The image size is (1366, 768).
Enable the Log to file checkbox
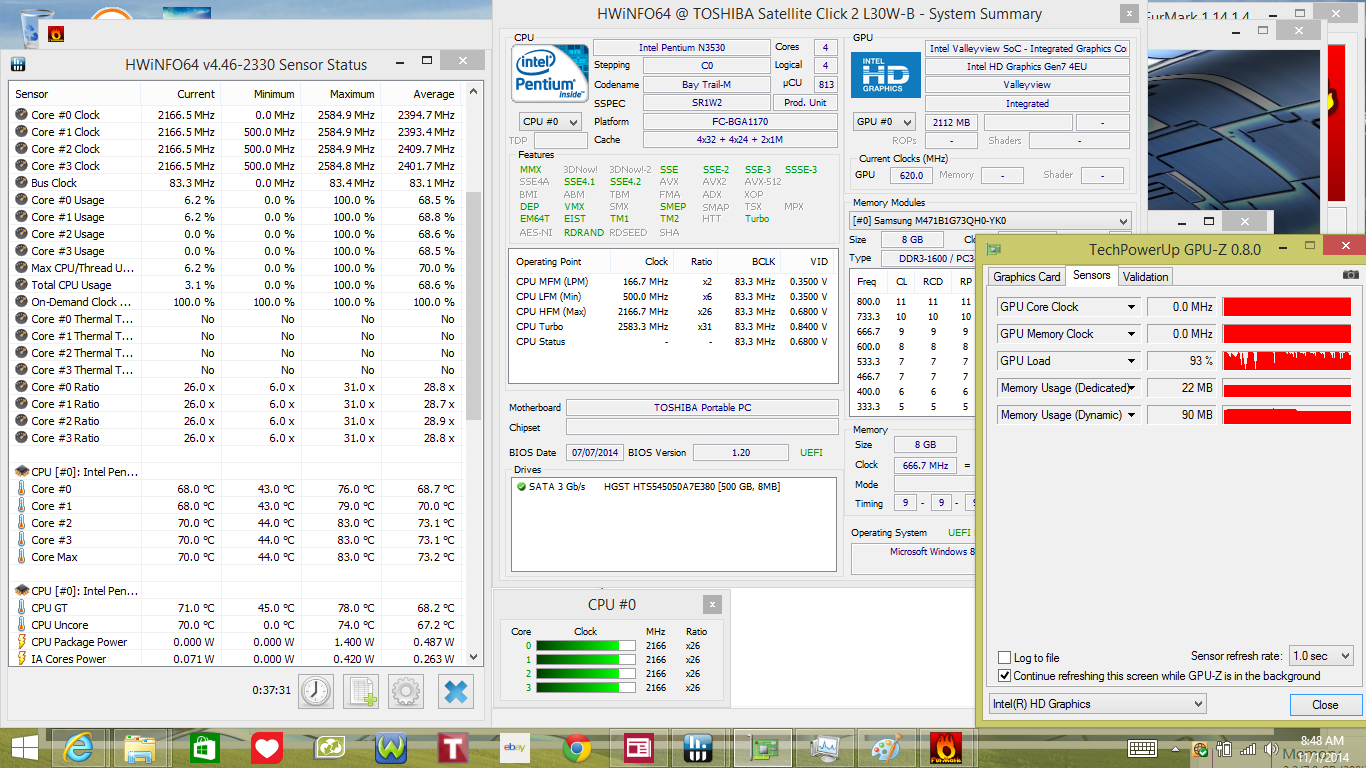click(x=1005, y=658)
